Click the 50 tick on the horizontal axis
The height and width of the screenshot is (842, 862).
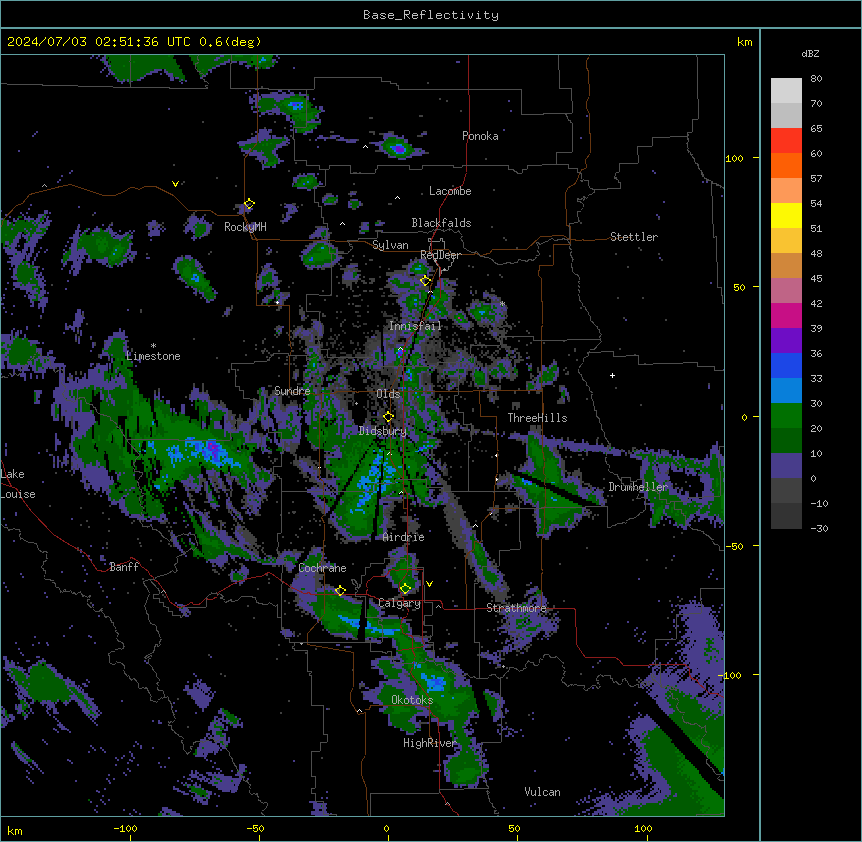515,828
